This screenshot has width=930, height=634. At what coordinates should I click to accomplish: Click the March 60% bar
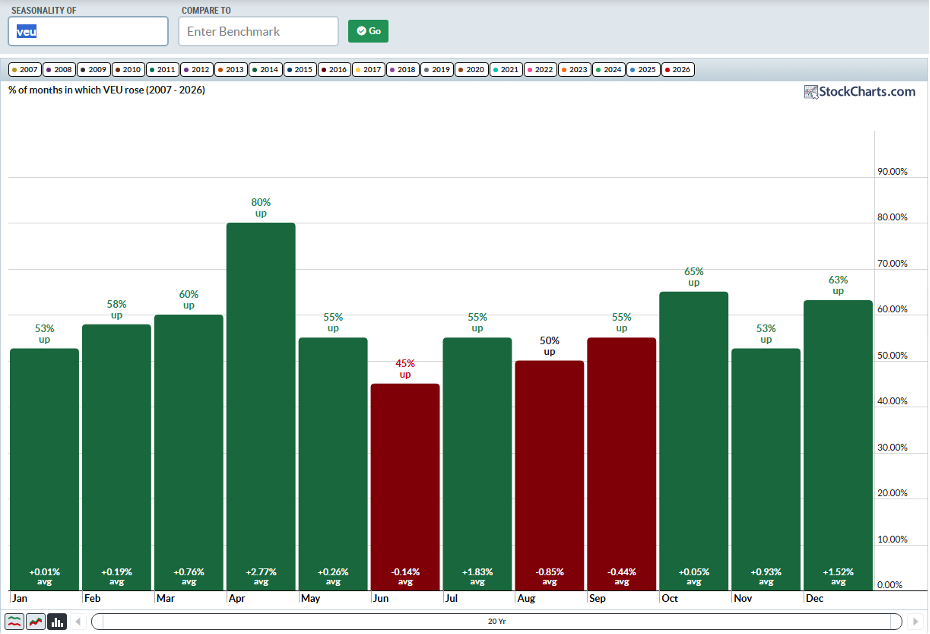[x=189, y=453]
